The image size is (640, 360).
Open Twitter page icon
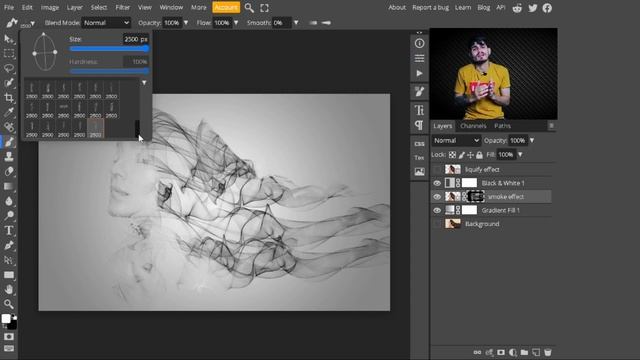[x=532, y=8]
